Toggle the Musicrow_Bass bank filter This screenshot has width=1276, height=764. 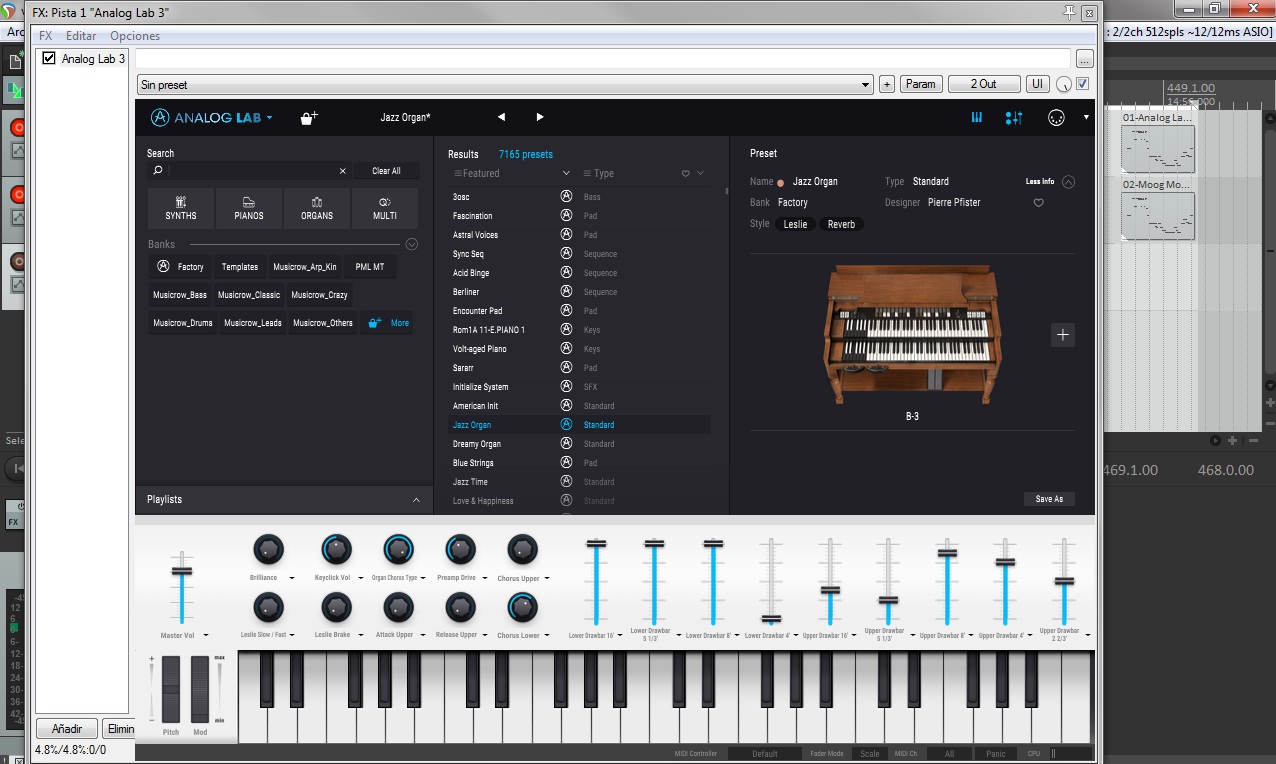point(180,295)
